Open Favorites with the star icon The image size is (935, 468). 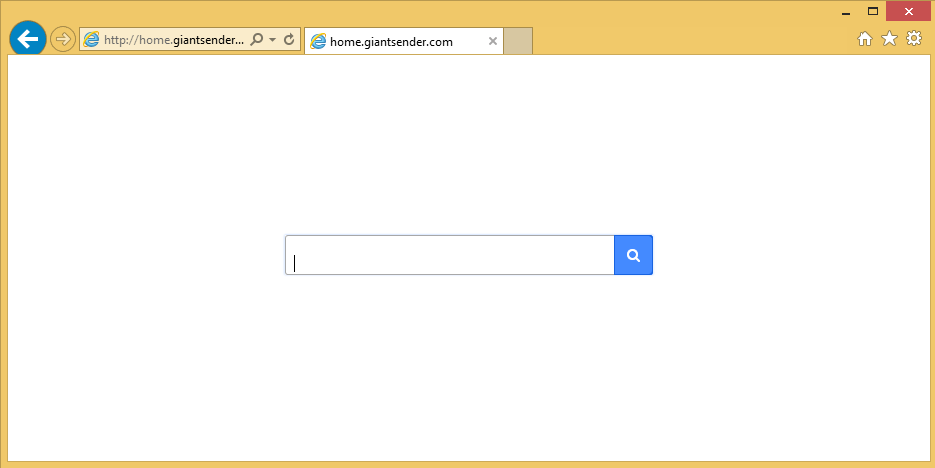(889, 39)
